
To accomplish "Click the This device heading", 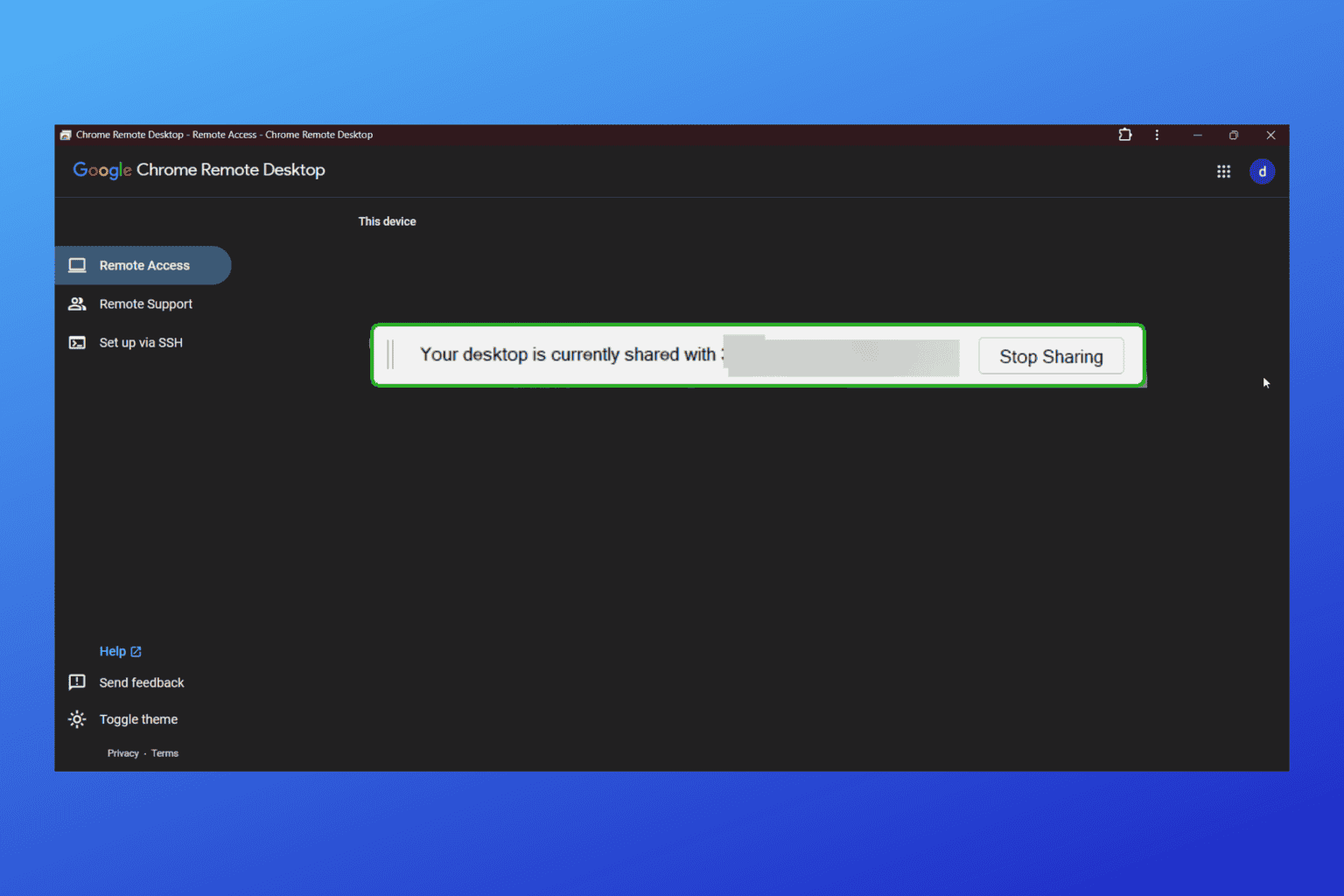I will (x=387, y=221).
